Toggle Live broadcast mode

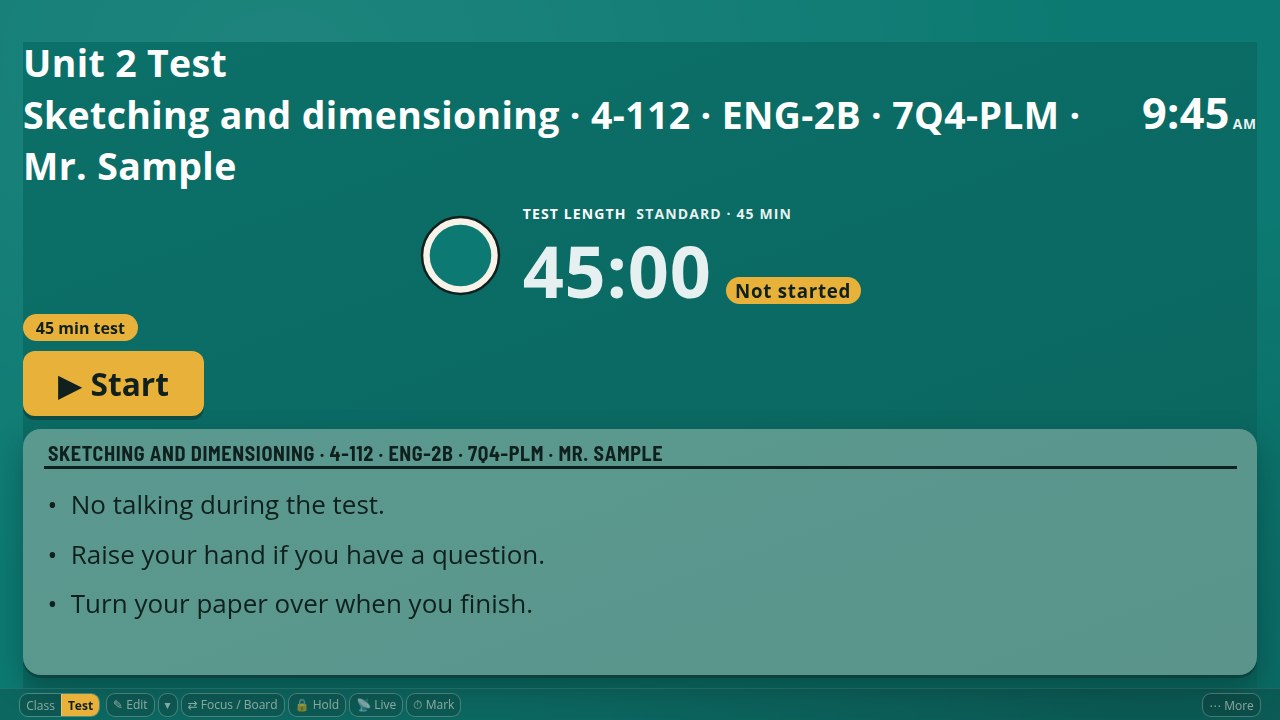[376, 705]
